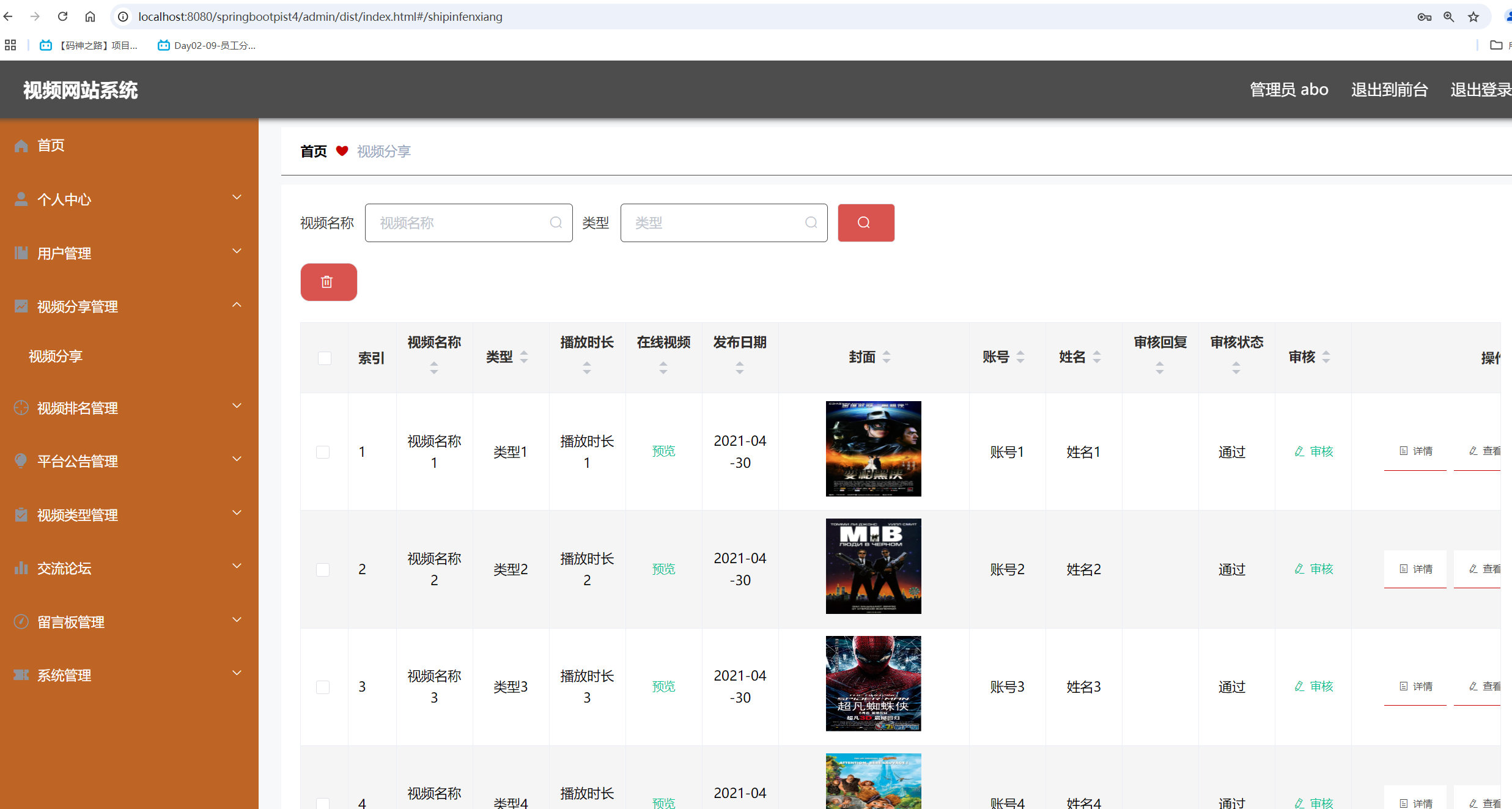Check the checkbox for row 1
The height and width of the screenshot is (809, 1512).
coord(323,452)
